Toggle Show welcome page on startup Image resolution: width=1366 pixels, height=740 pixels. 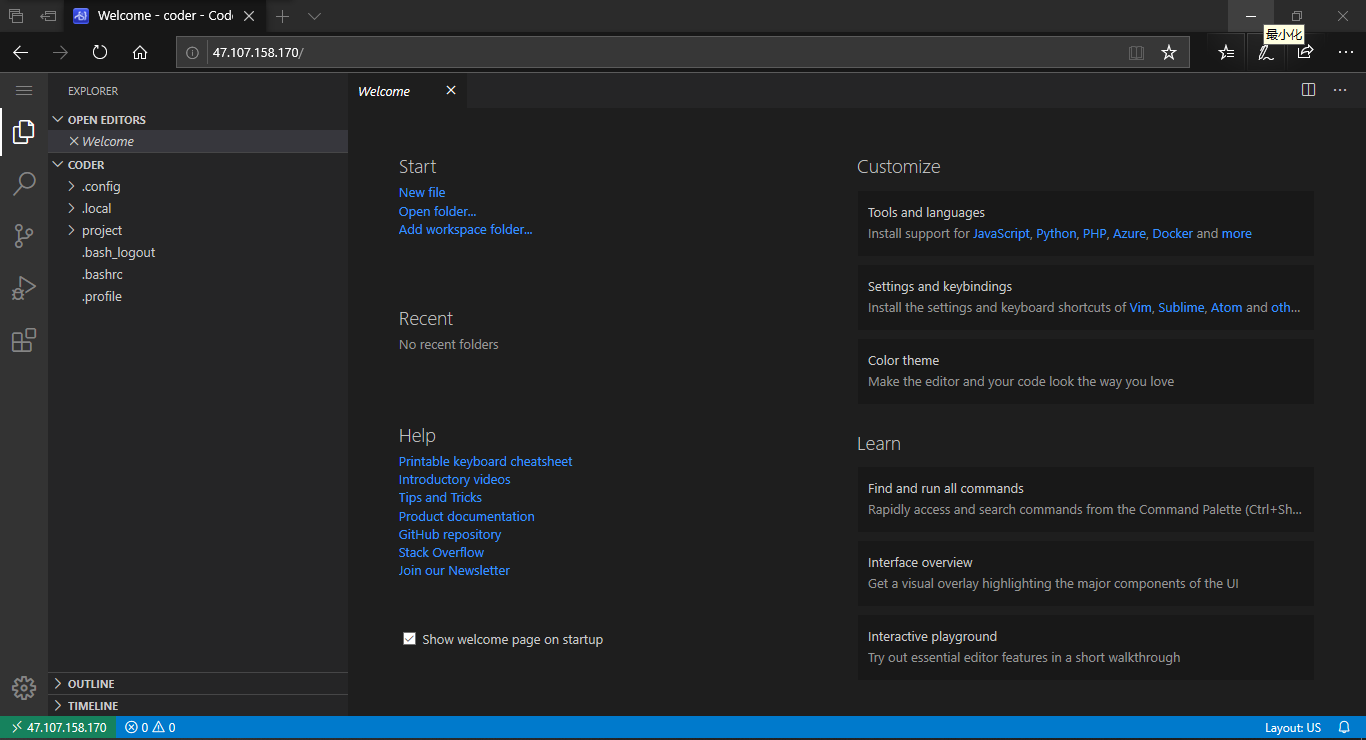pos(409,638)
